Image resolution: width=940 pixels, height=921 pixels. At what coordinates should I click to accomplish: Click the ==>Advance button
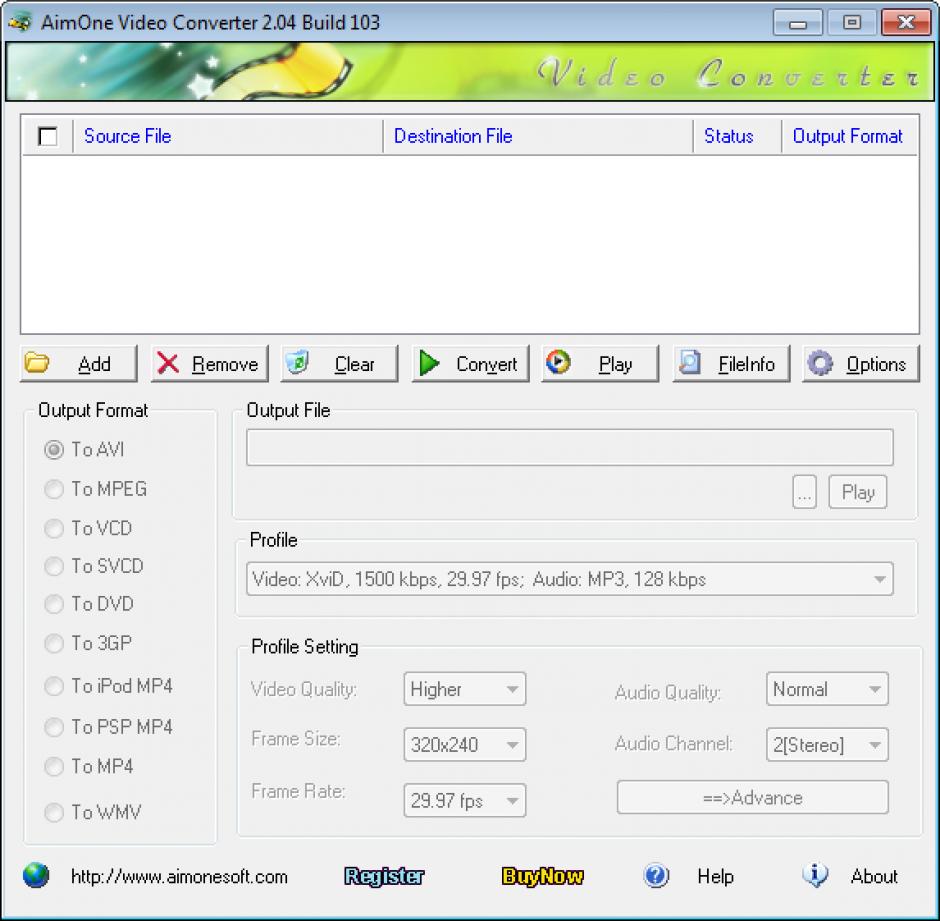[x=752, y=797]
